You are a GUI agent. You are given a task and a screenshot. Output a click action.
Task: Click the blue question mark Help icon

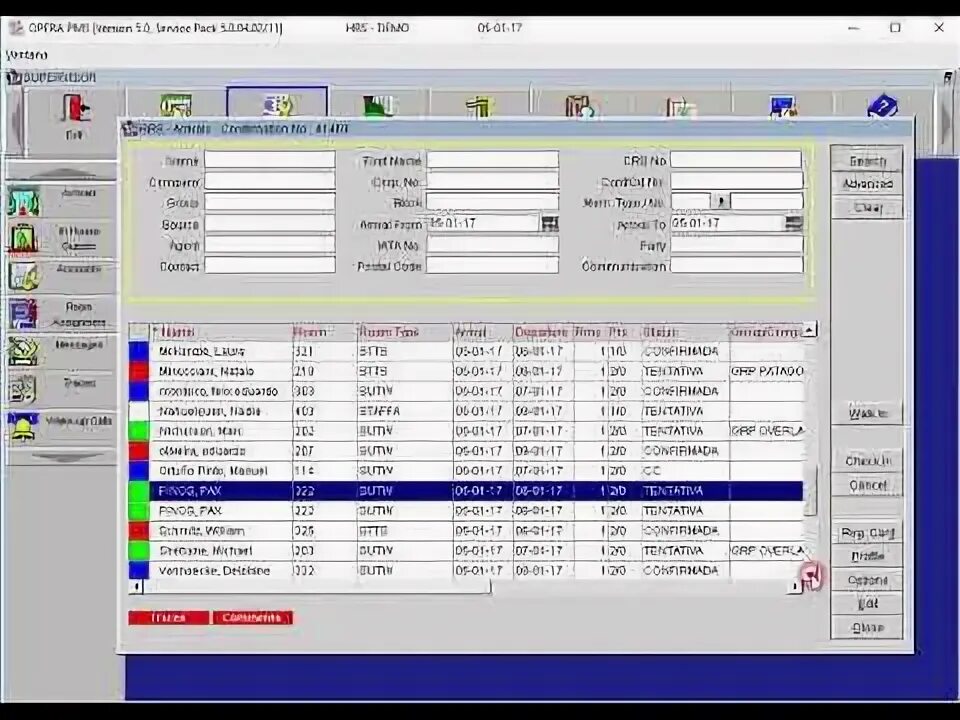point(882,107)
